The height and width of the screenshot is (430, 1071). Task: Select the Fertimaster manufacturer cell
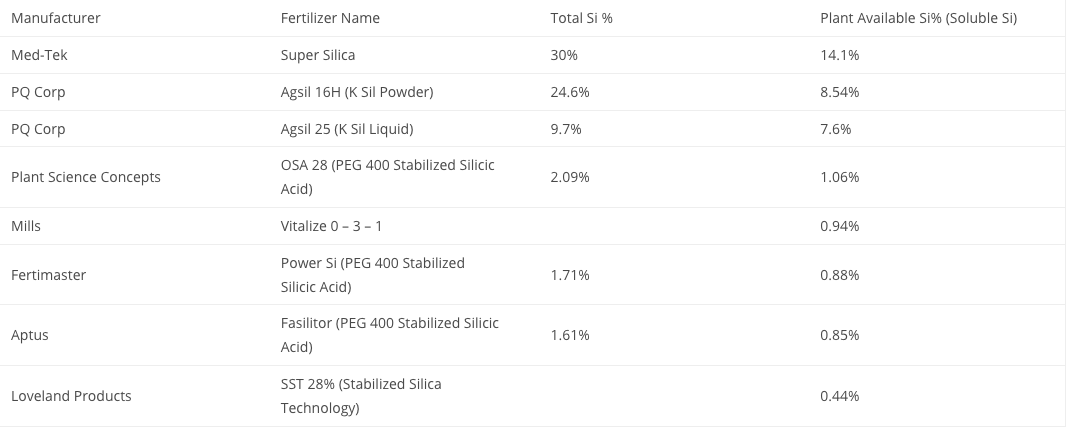48,275
